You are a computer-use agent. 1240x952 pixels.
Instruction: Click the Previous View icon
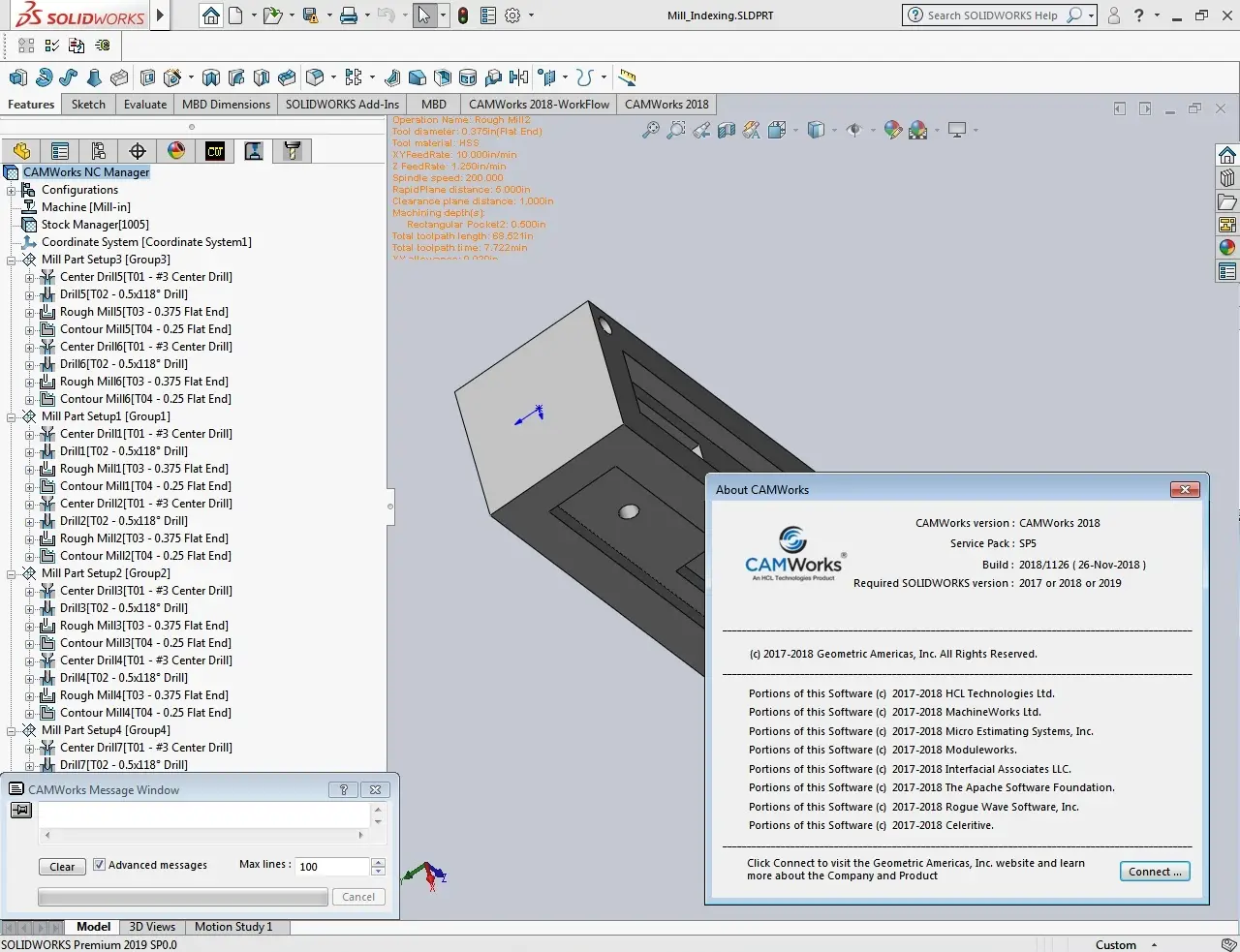pyautogui.click(x=701, y=130)
